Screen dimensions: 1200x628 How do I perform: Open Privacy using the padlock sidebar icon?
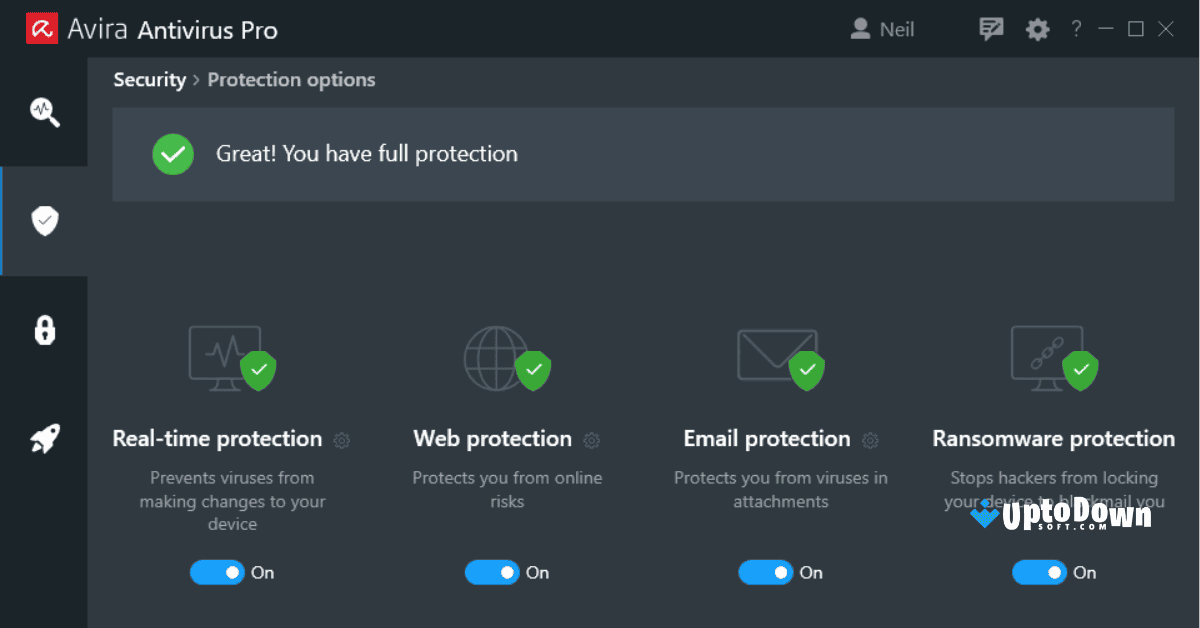(x=44, y=330)
